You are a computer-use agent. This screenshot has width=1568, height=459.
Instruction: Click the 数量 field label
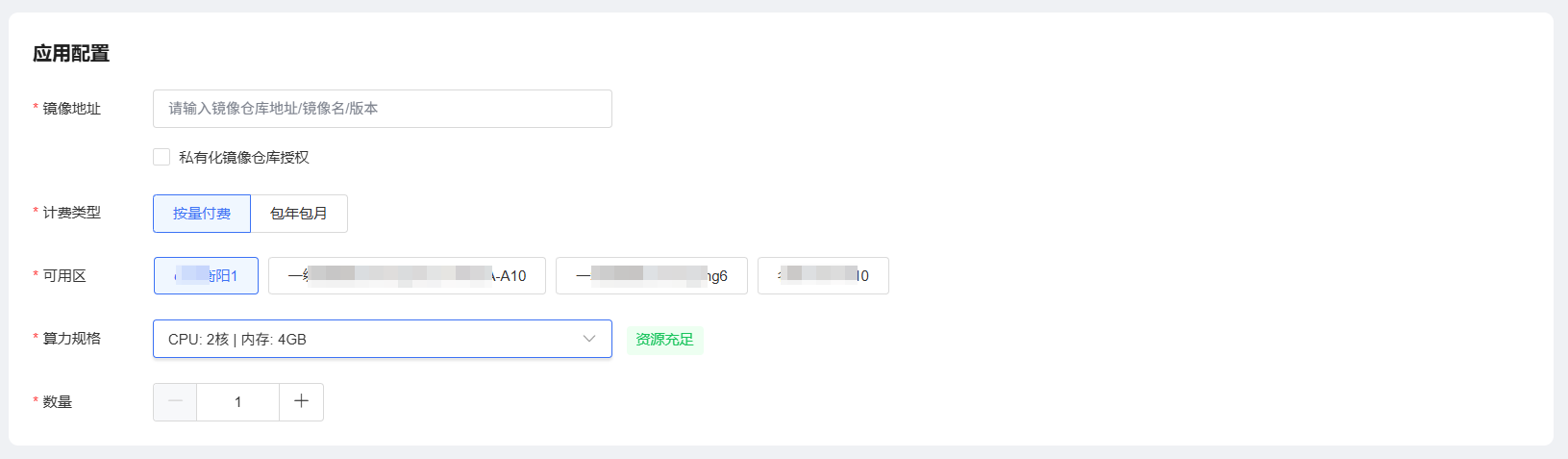[x=58, y=402]
